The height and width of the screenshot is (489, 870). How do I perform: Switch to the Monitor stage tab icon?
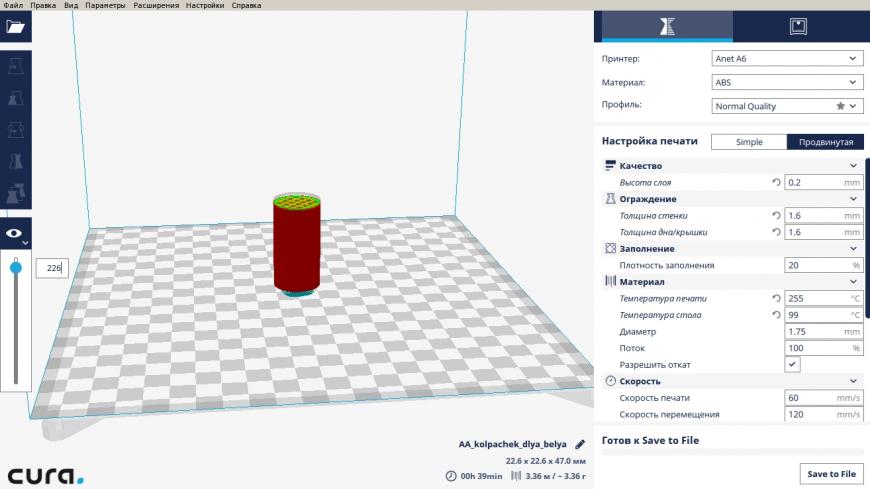pyautogui.click(x=798, y=26)
